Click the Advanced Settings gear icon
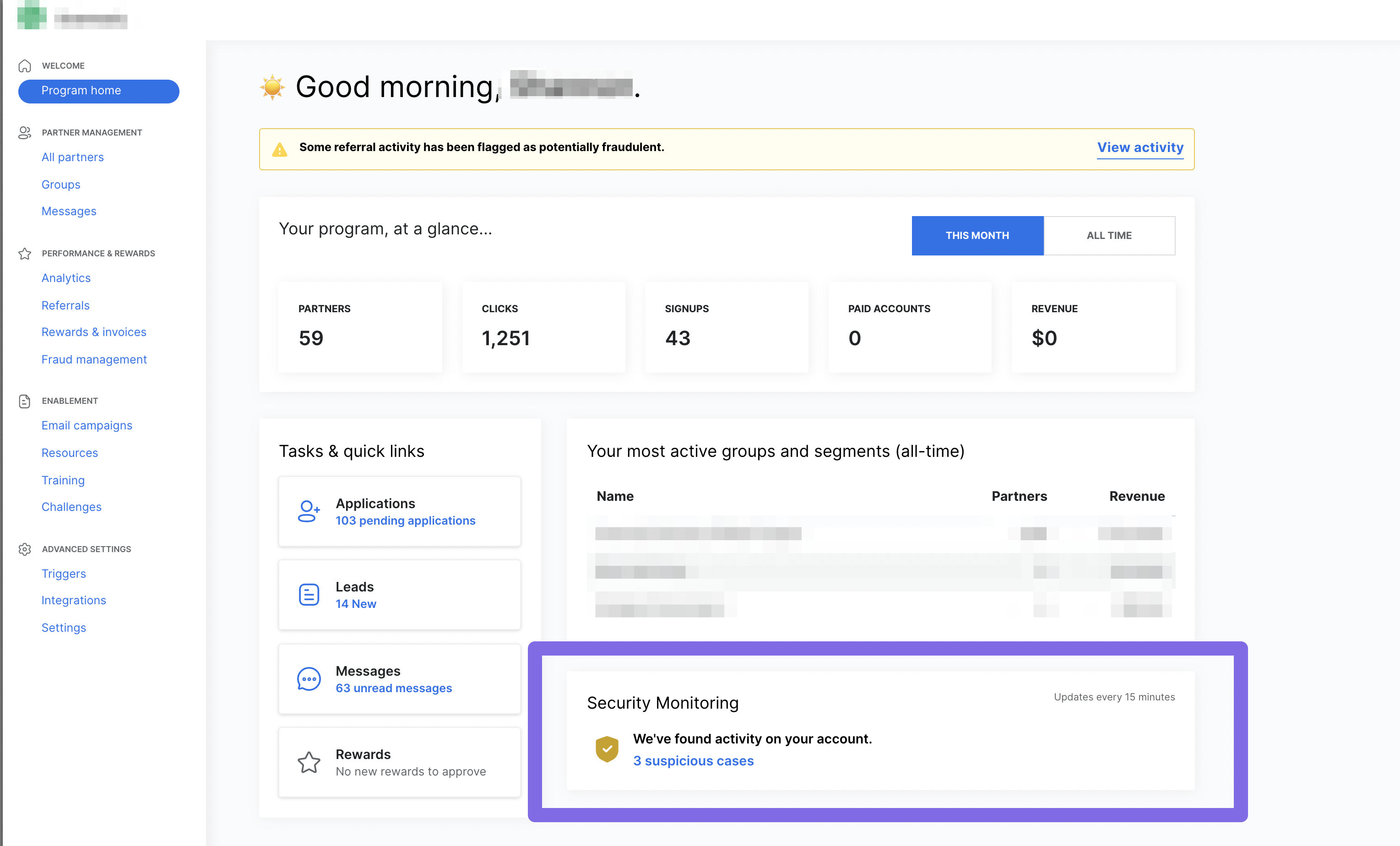1400x846 pixels. (x=24, y=549)
